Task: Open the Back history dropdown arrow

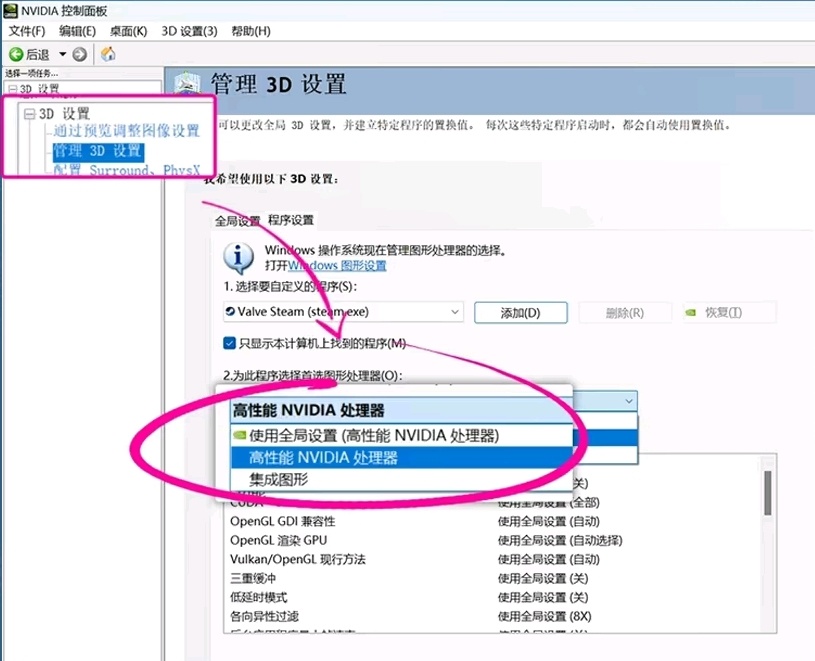Action: pos(62,54)
